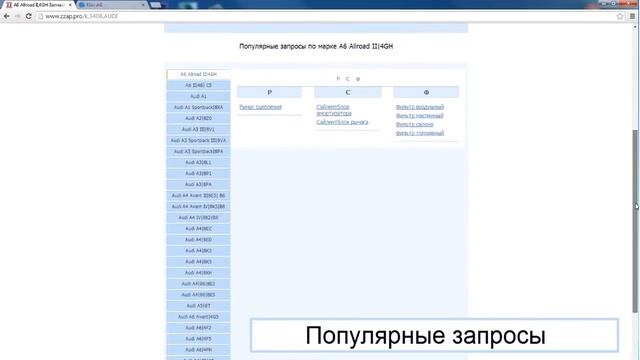Screen dimensions: 640x360
Task: Open Фильтр топливный link
Action: 420,133
